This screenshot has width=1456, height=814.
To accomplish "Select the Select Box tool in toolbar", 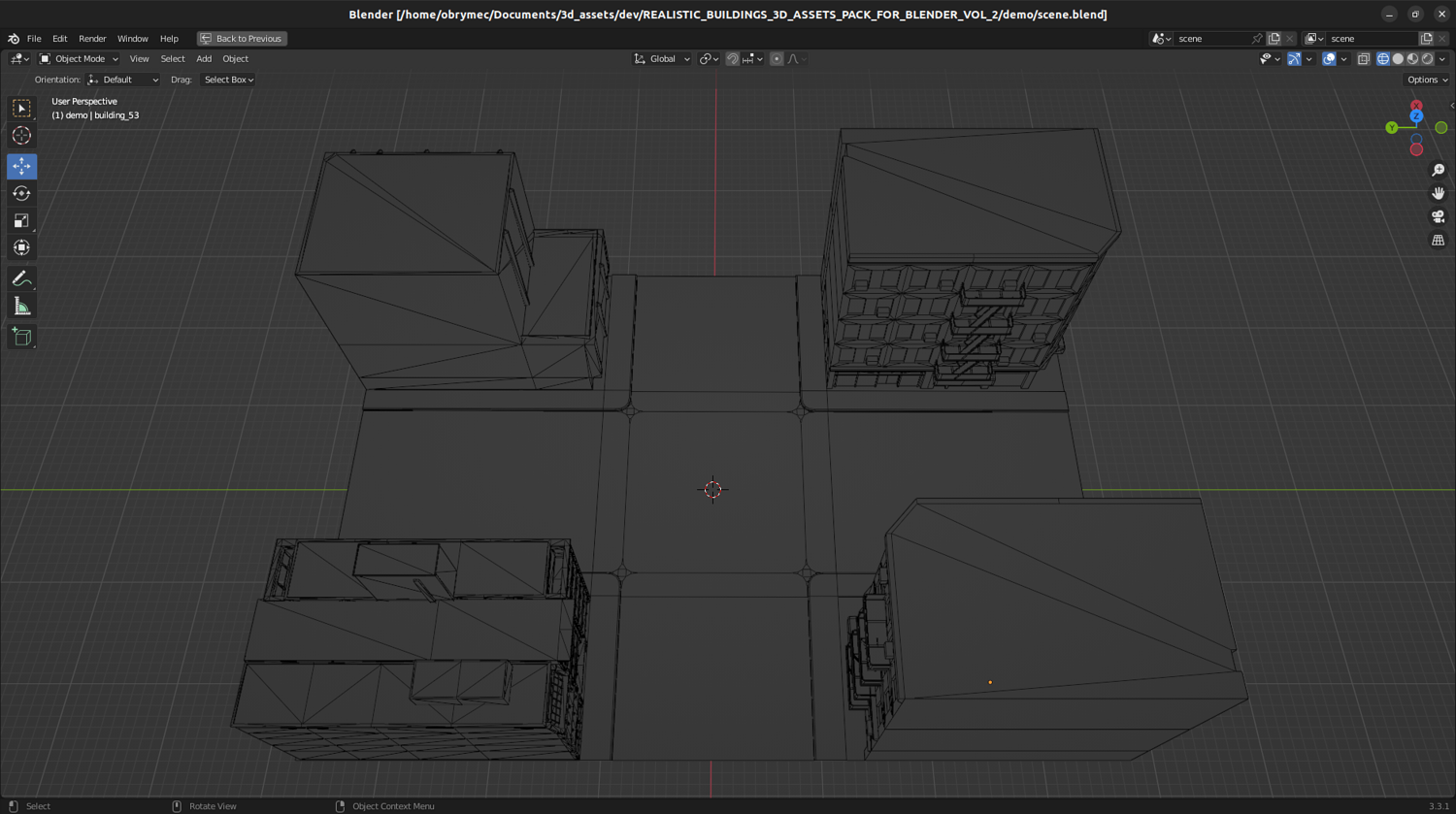I will (x=21, y=109).
